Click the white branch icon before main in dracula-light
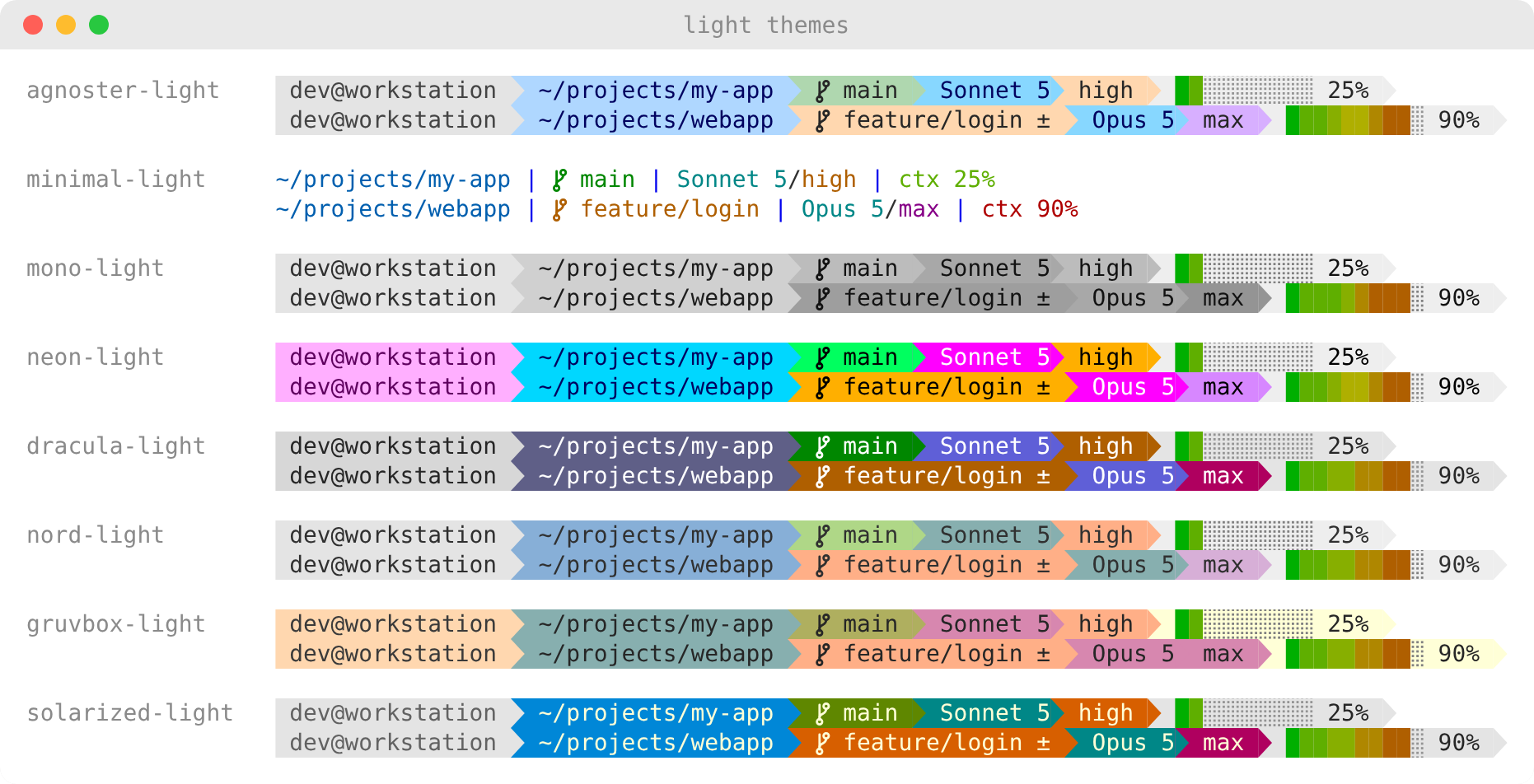 822,446
